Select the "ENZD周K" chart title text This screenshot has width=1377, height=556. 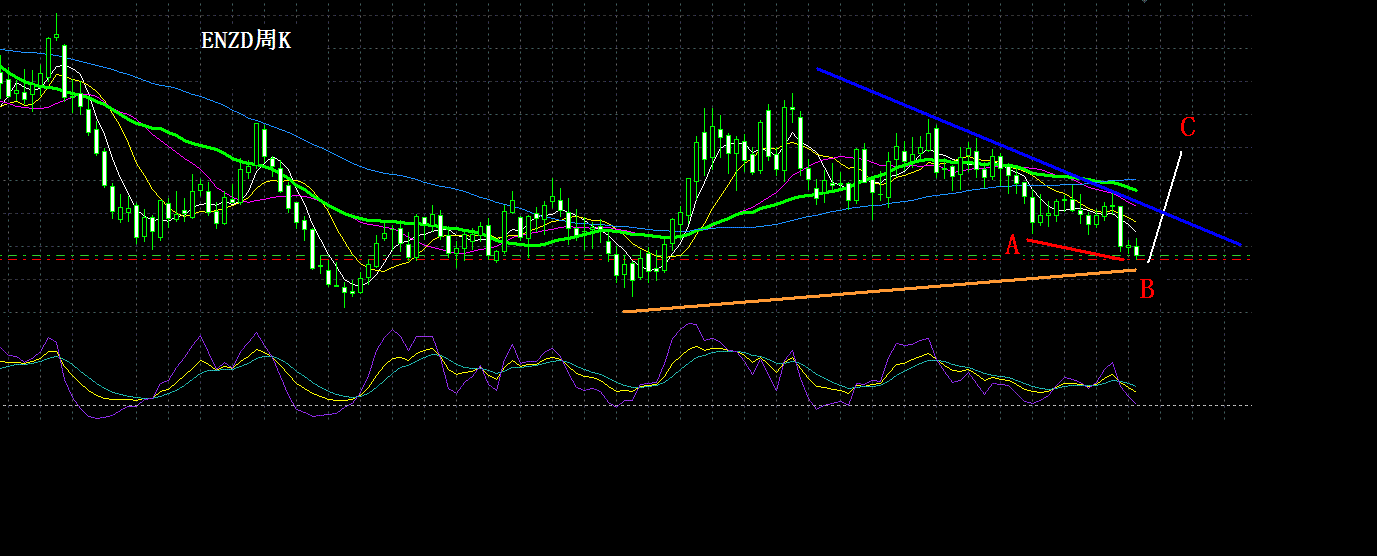tap(246, 41)
